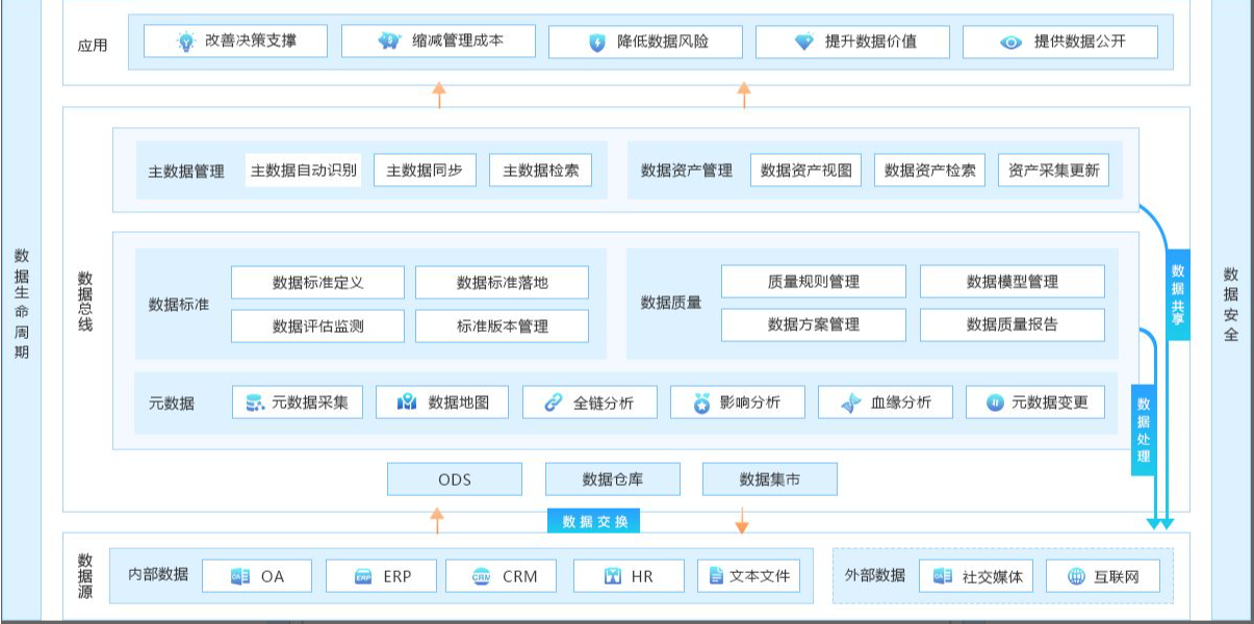The width and height of the screenshot is (1254, 624).
Task: Click the star icon beside 血缘分析
Action: (x=851, y=404)
